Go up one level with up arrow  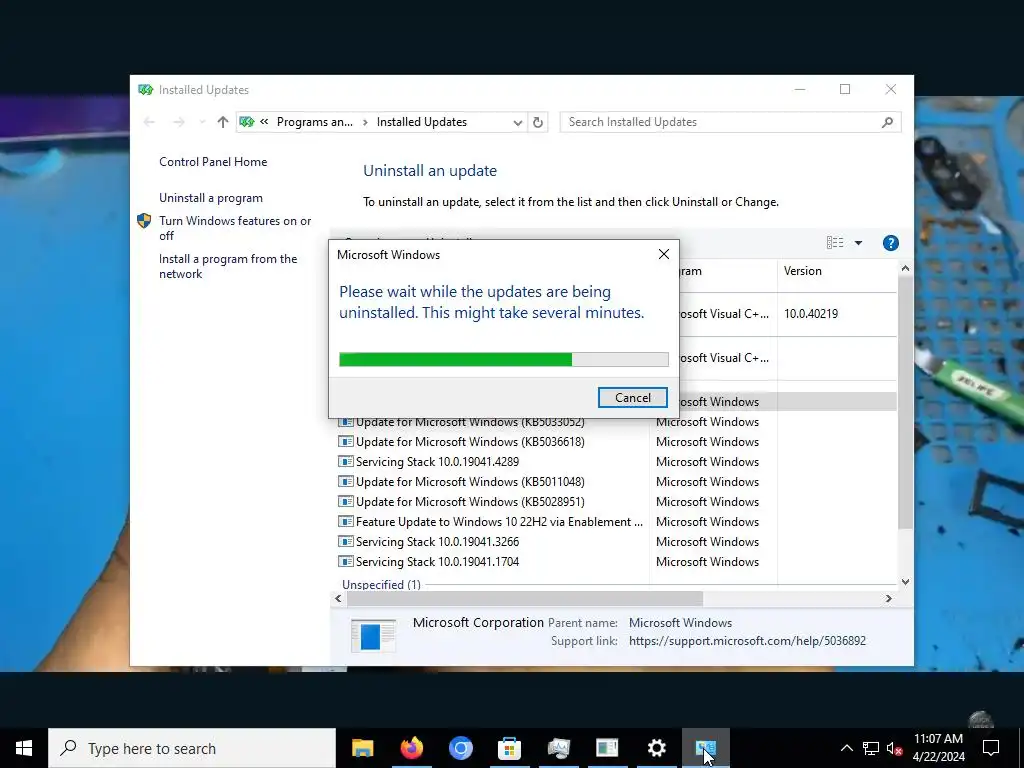click(223, 122)
